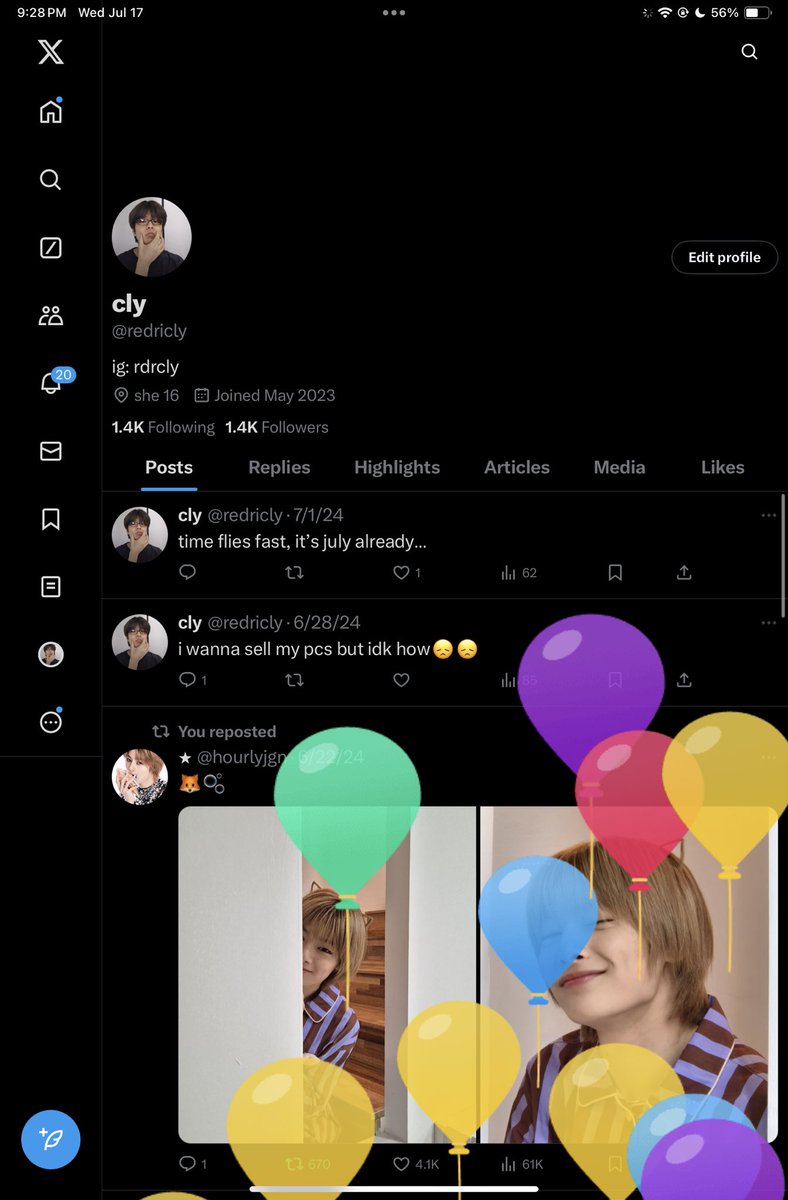Open Explore search icon in sidebar
788x1200 pixels.
(x=51, y=180)
